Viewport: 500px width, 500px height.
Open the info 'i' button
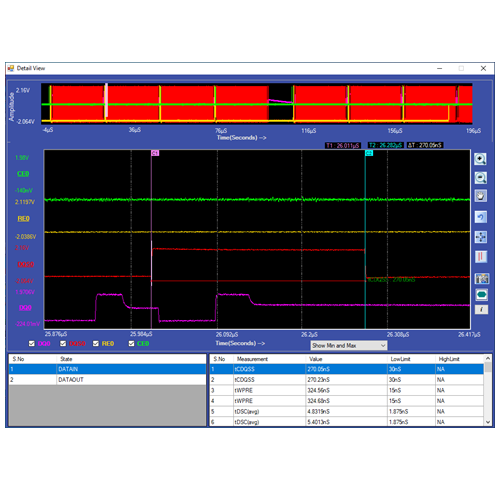[x=481, y=310]
